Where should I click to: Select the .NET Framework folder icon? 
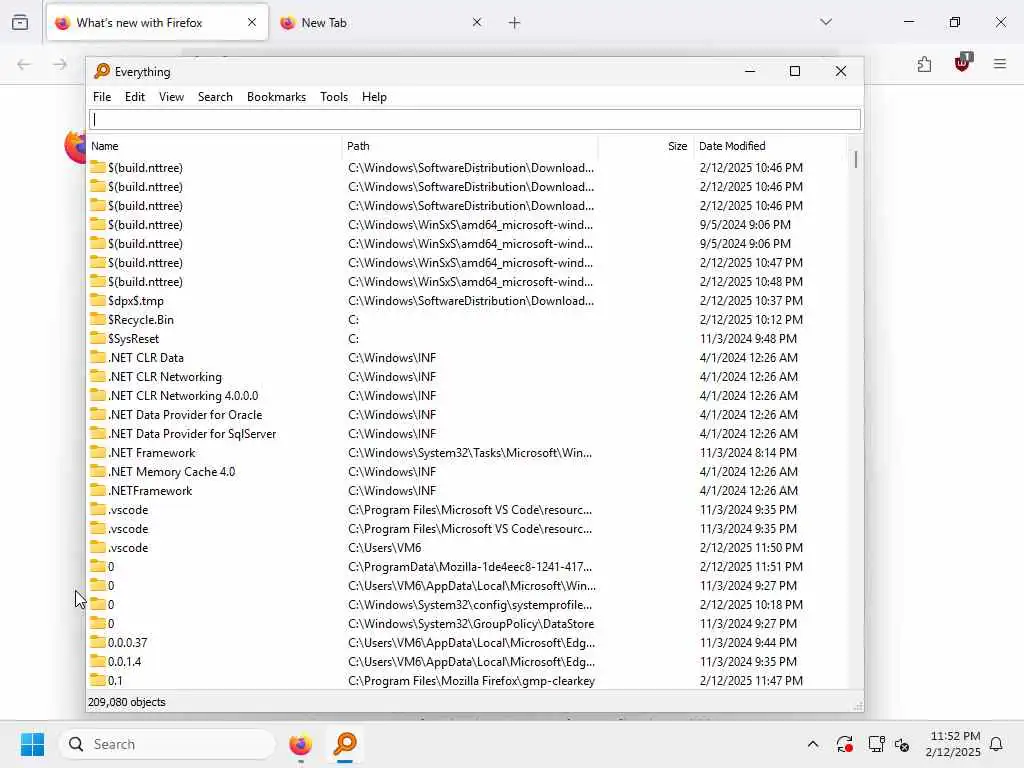(x=98, y=452)
